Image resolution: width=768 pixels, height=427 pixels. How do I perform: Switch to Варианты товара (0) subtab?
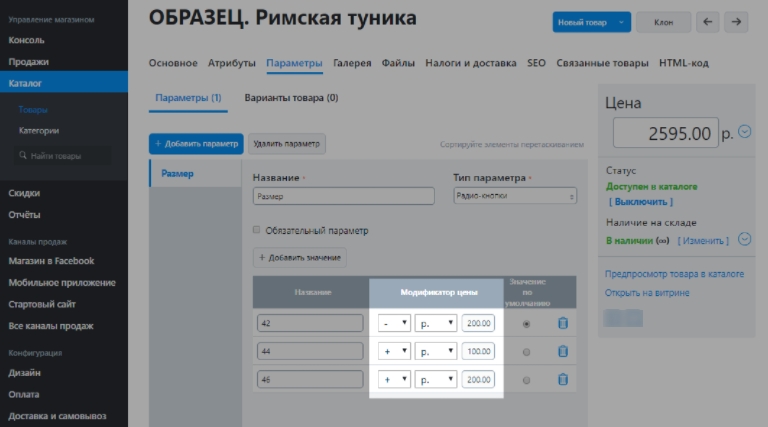coord(291,98)
